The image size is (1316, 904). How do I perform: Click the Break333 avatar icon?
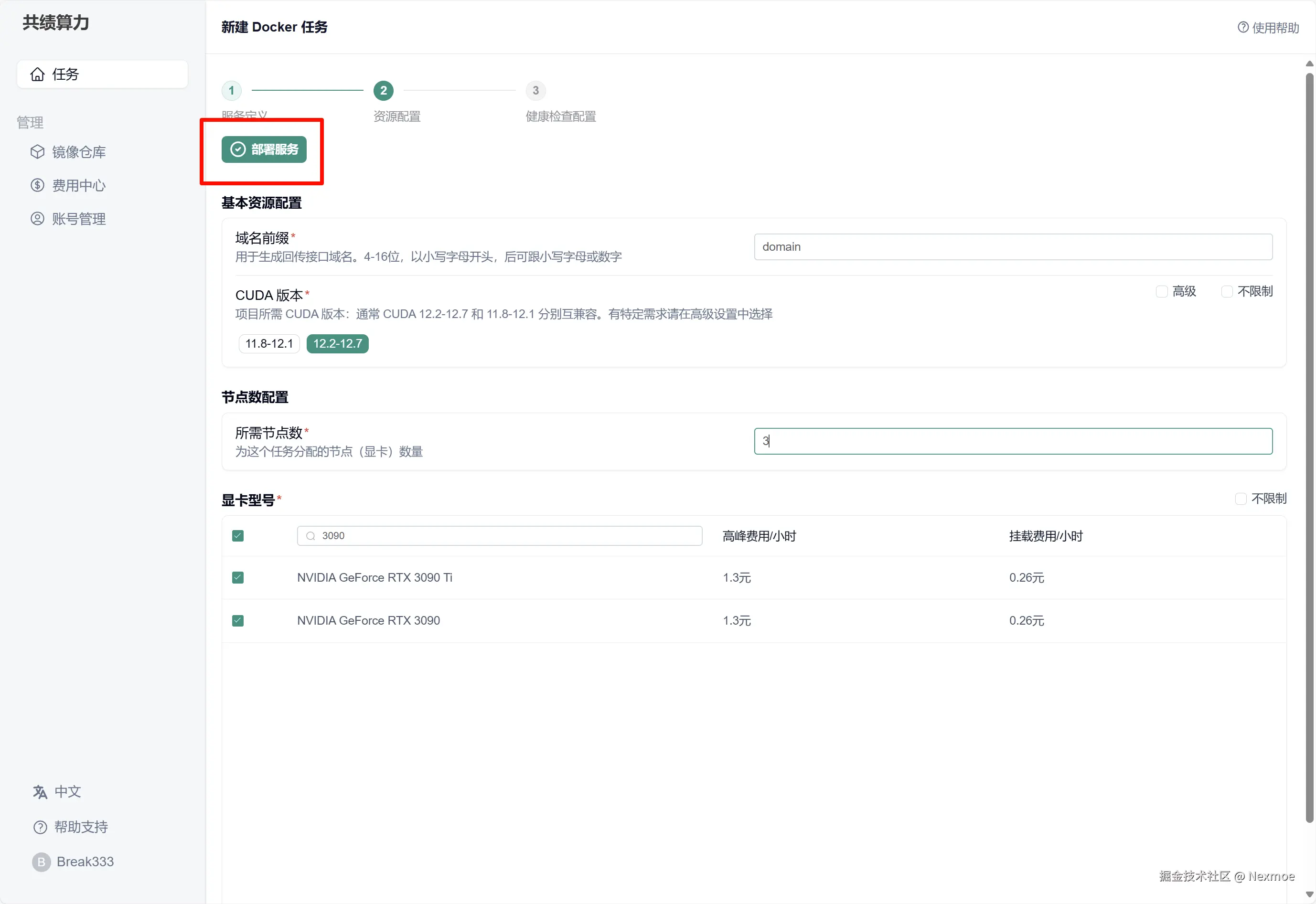(x=41, y=861)
